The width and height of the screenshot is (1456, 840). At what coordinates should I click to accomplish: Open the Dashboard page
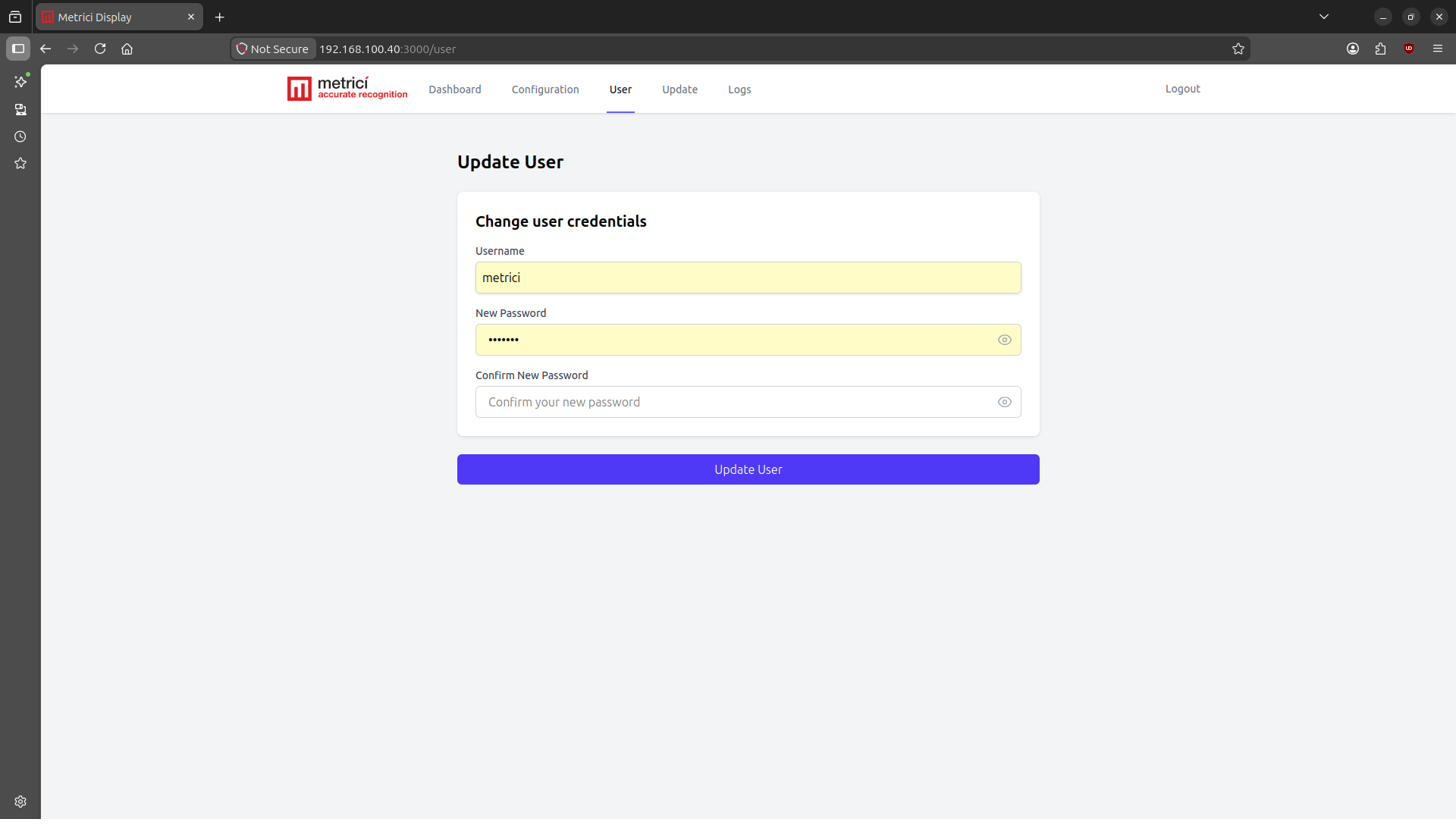[x=455, y=90]
